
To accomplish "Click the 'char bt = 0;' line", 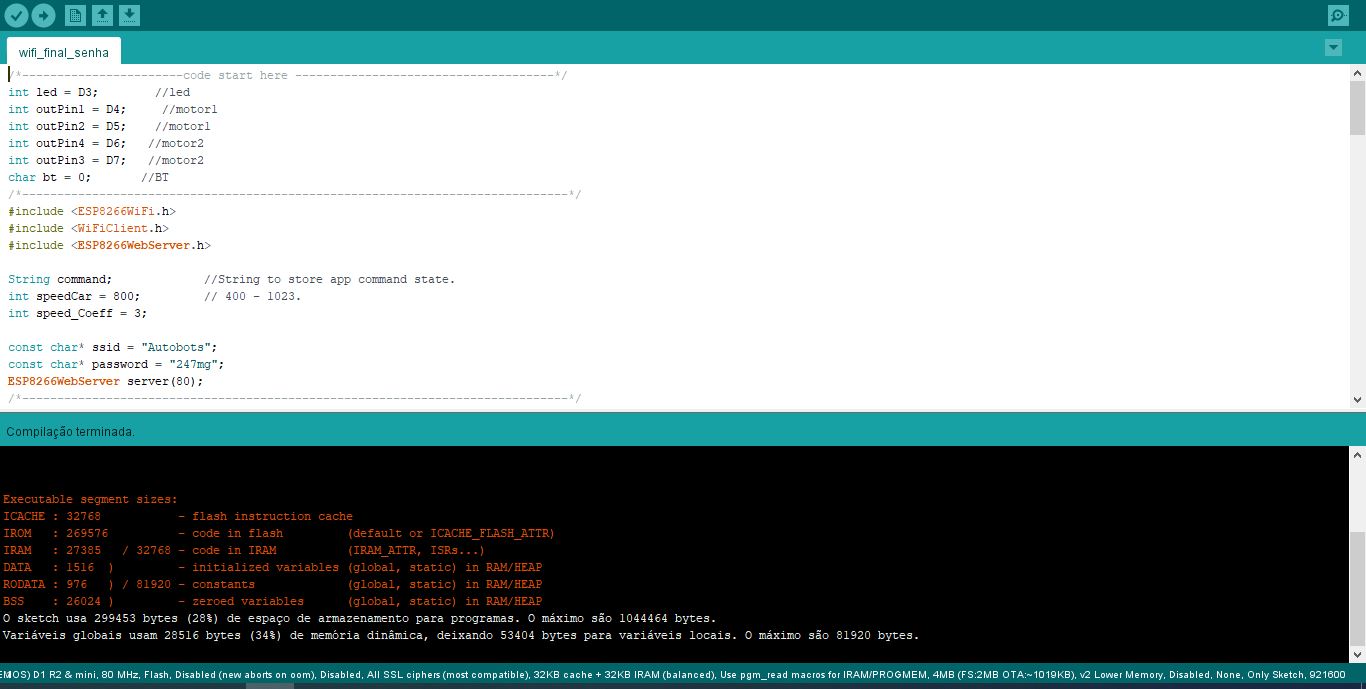I will click(x=89, y=177).
